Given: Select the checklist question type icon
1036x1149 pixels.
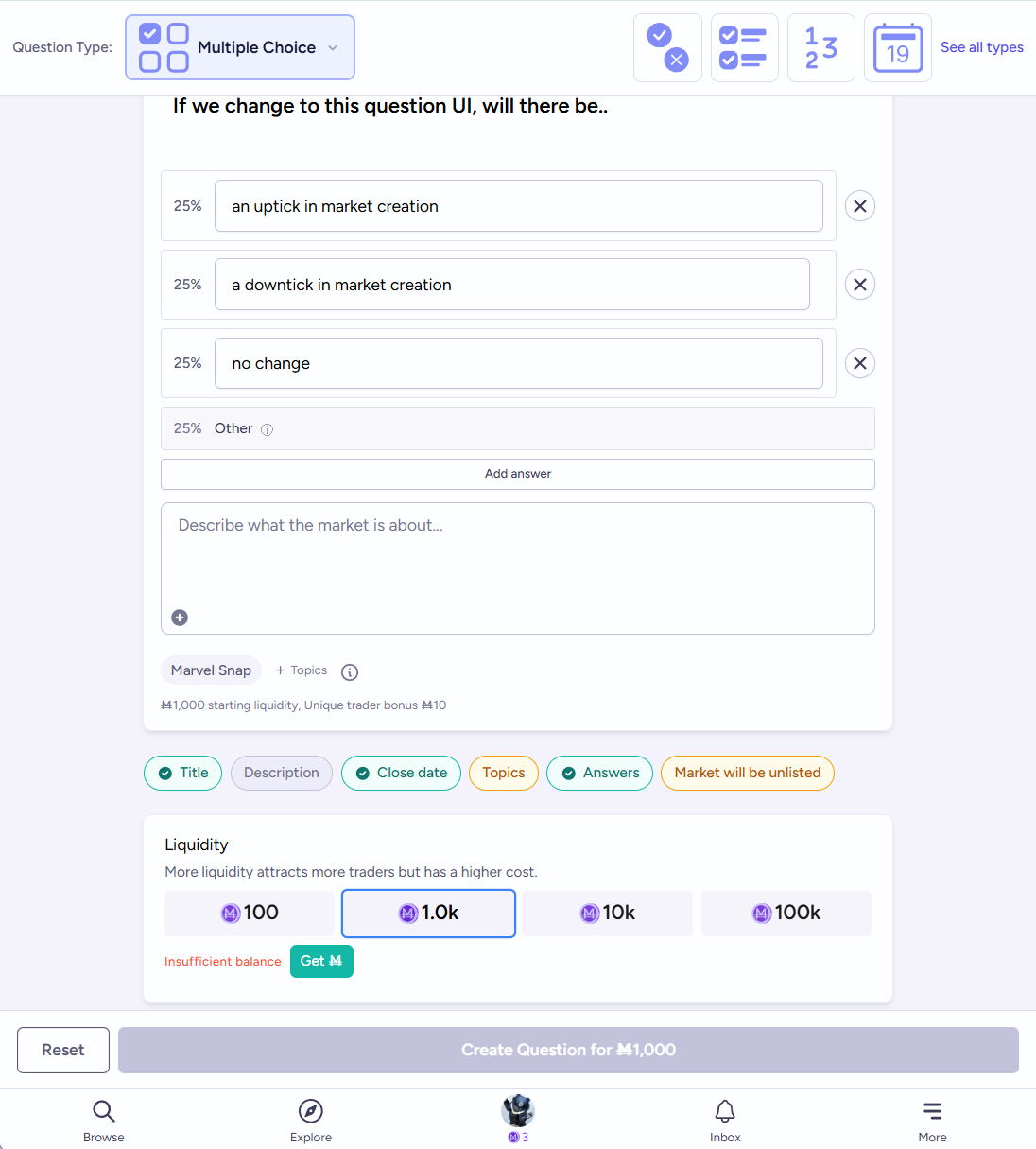Looking at the screenshot, I should [744, 47].
